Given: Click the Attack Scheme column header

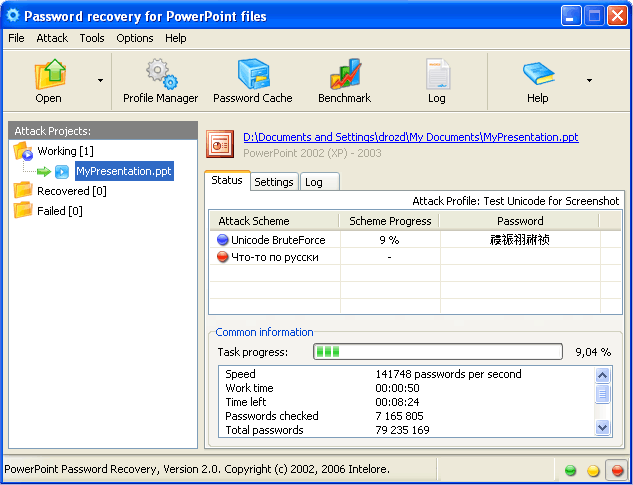Looking at the screenshot, I should pyautogui.click(x=274, y=221).
